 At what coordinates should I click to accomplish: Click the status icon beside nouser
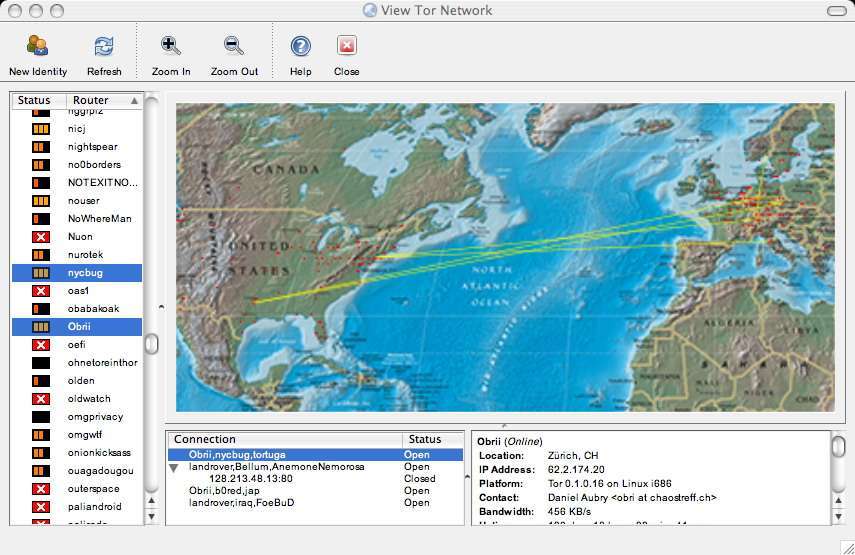[x=41, y=201]
